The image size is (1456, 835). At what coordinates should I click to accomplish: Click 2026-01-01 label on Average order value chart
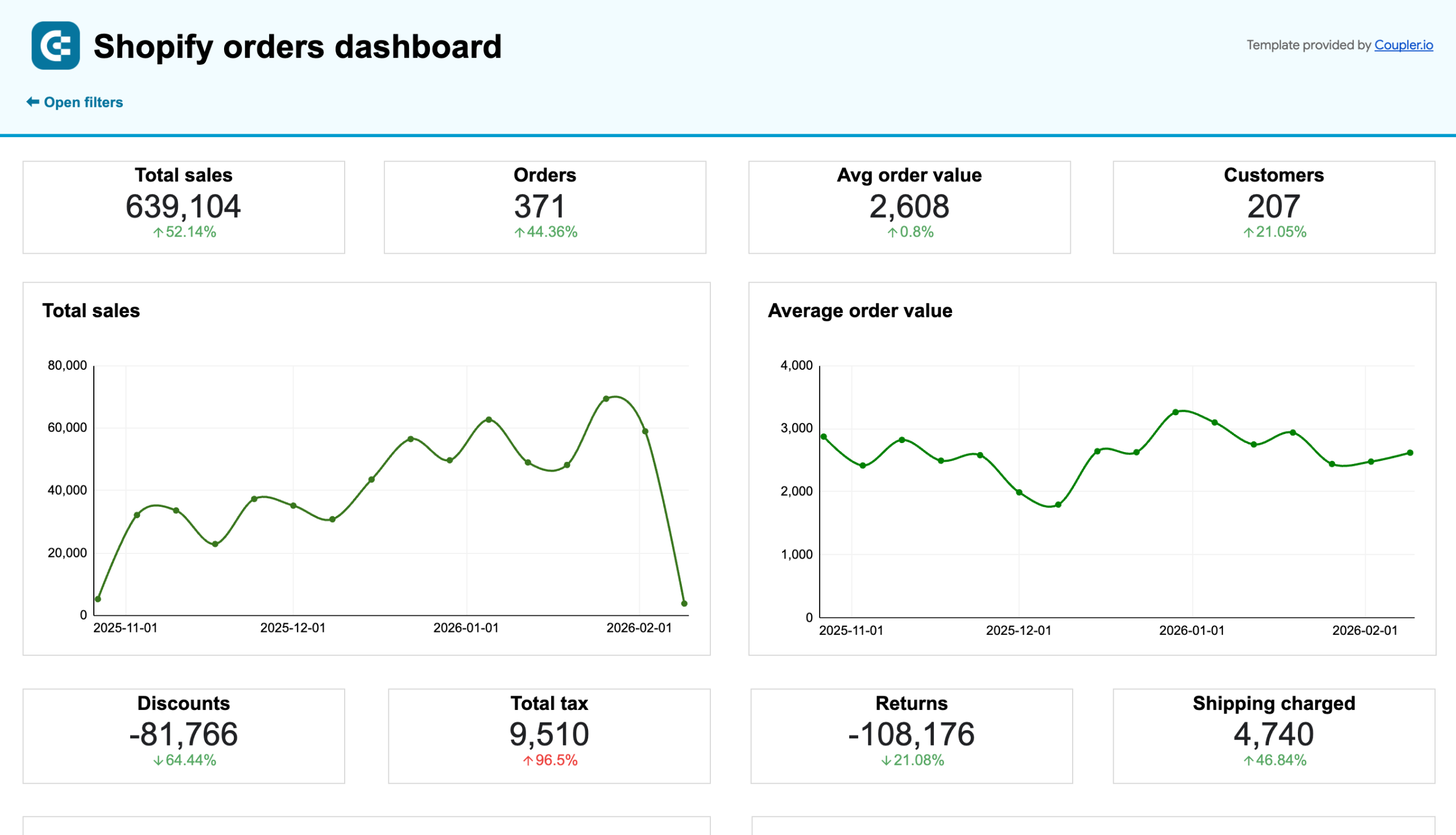pyautogui.click(x=1192, y=630)
